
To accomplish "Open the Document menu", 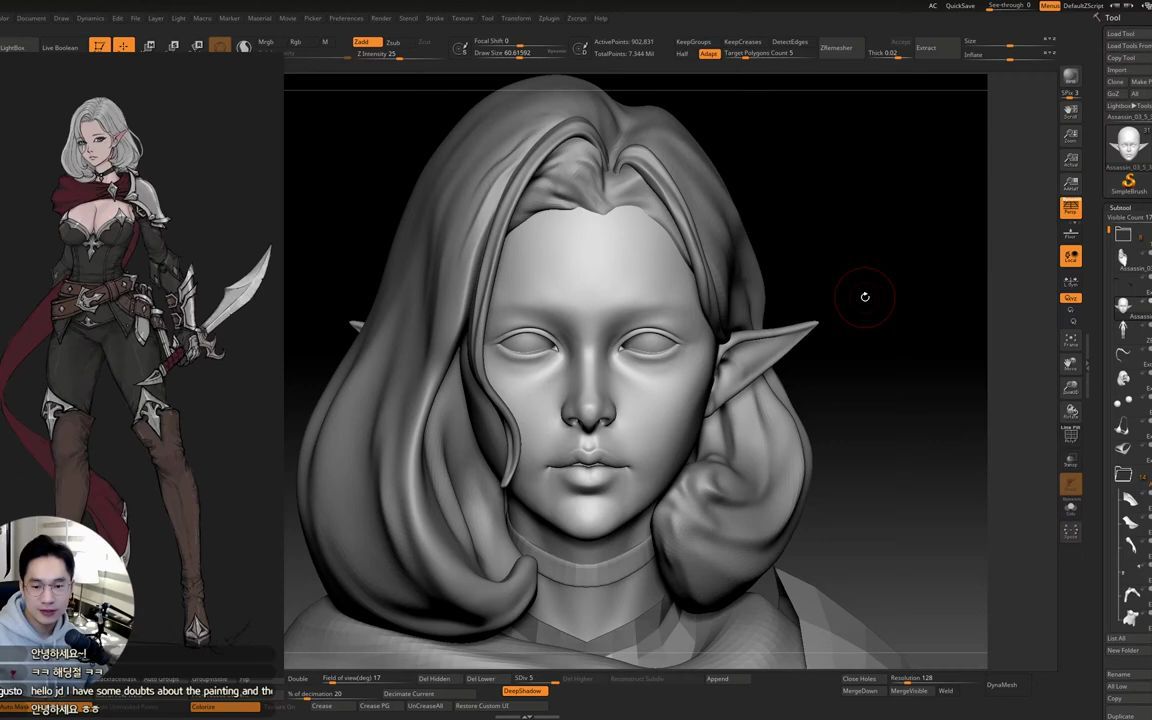I will (x=31, y=18).
